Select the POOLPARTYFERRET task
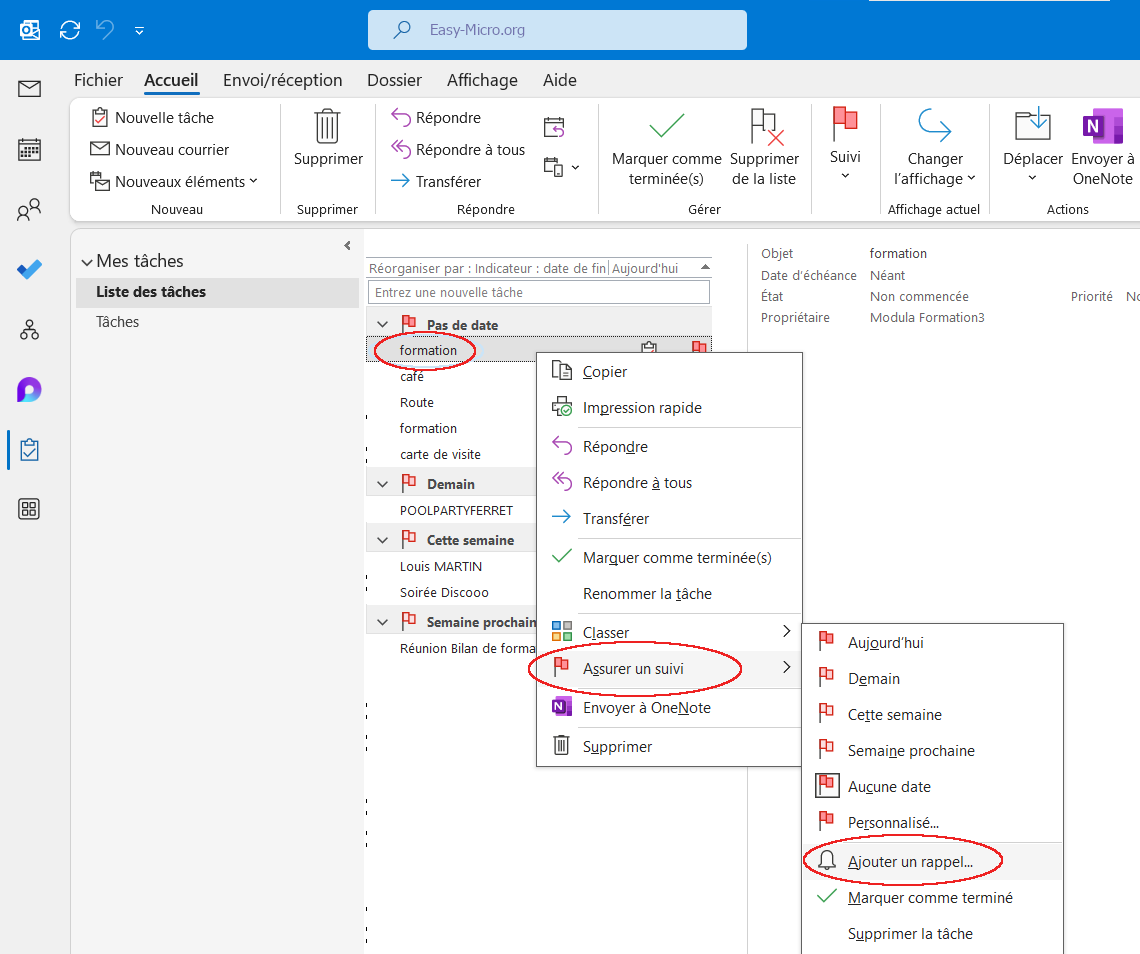 click(x=456, y=510)
